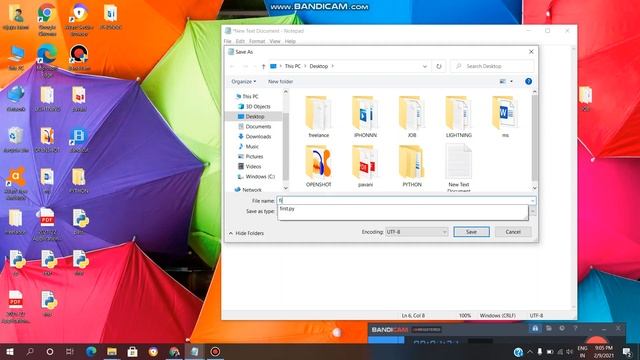This screenshot has height=360, width=640.
Task: Click the File name input field
Action: (403, 200)
